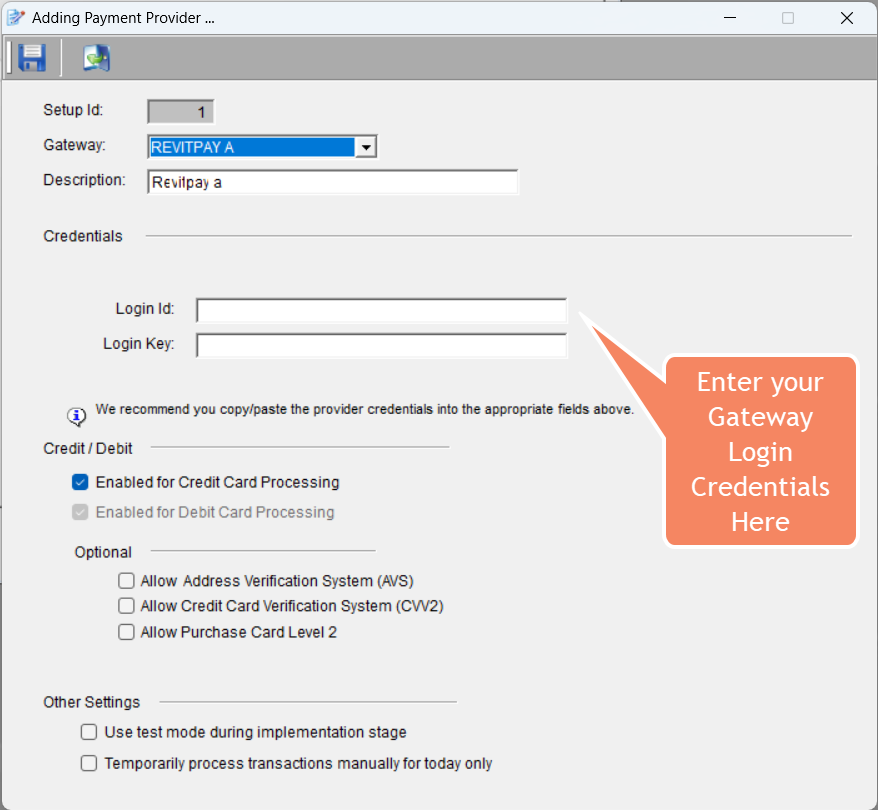Click the information icon beside the recommendation
Screen dimensions: 878x810
(76, 416)
